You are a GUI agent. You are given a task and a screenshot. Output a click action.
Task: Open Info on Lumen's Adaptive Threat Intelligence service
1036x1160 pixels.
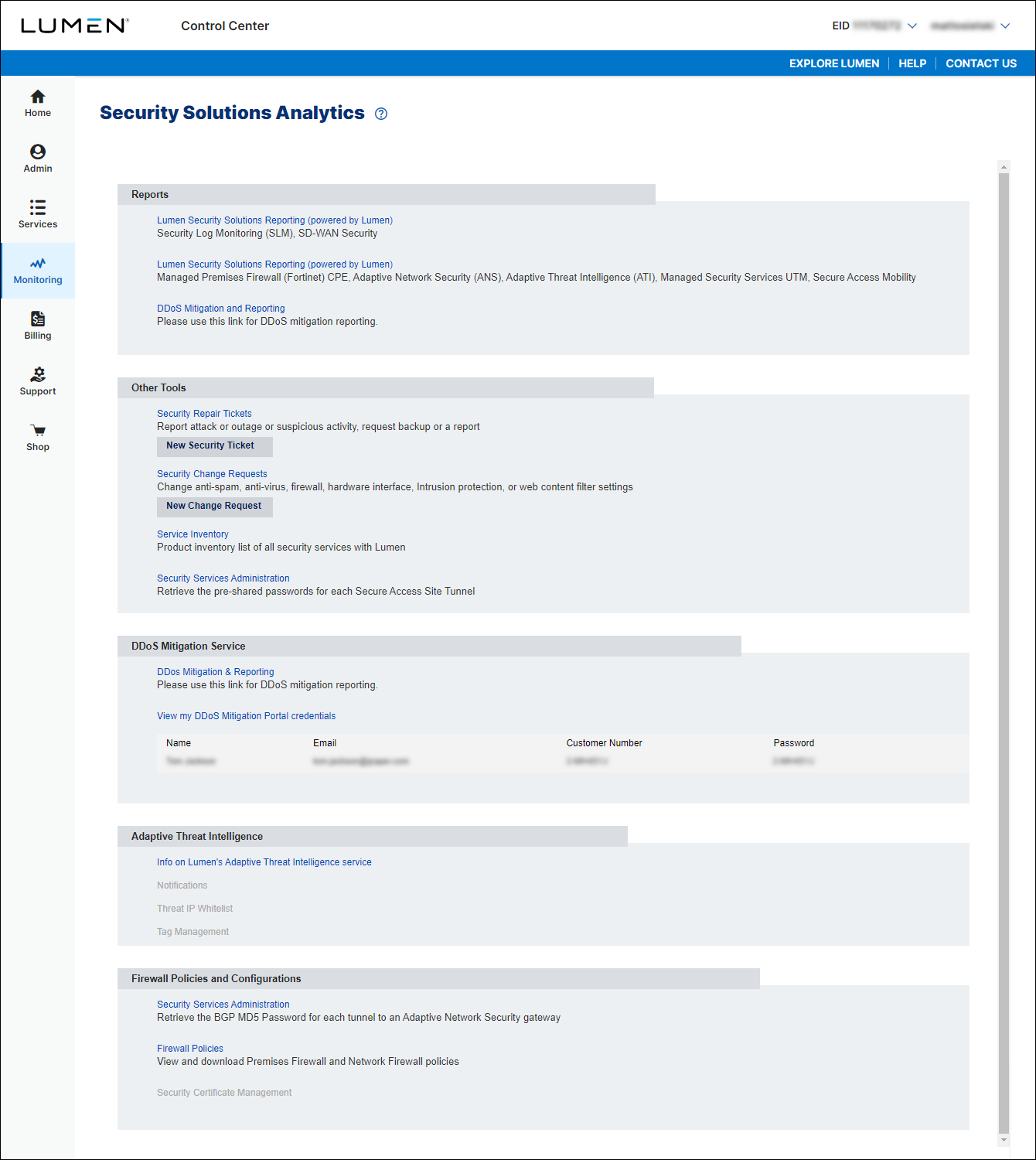pos(264,862)
